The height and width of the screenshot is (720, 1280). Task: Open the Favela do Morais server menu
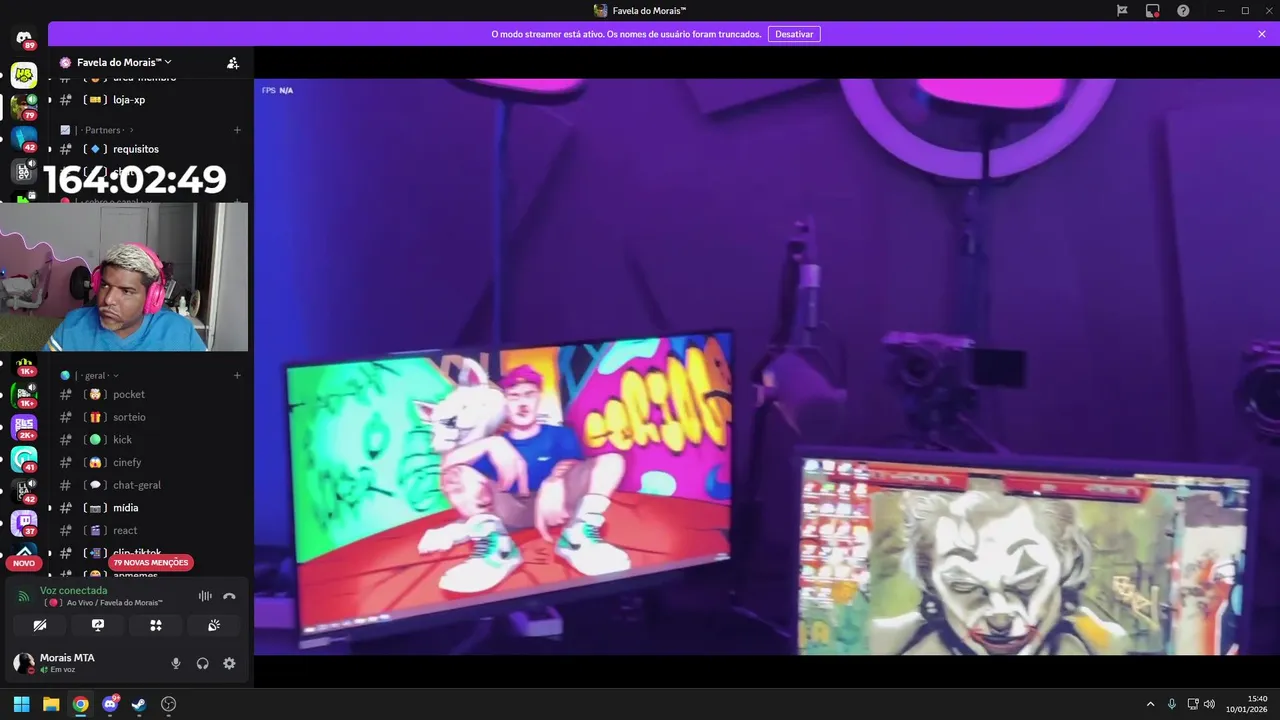coord(124,62)
